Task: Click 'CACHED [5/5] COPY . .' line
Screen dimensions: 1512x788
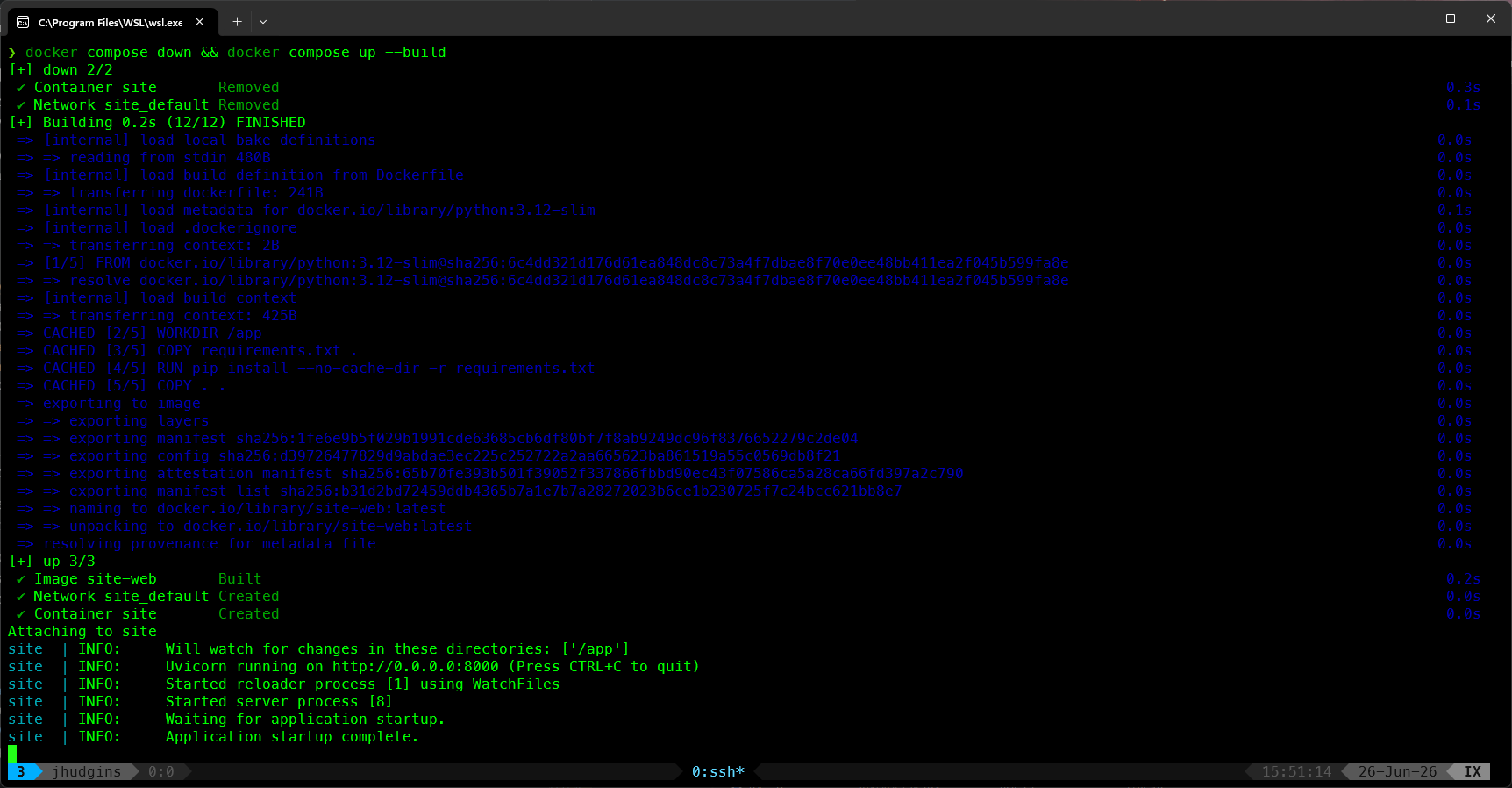Action: click(122, 386)
